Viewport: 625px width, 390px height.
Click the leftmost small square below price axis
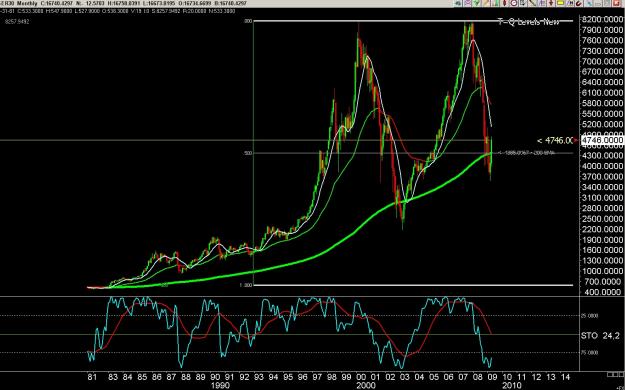pos(610,374)
